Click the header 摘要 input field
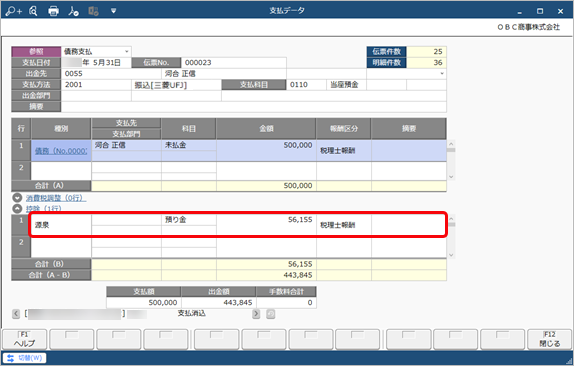The image size is (574, 366). [254, 107]
